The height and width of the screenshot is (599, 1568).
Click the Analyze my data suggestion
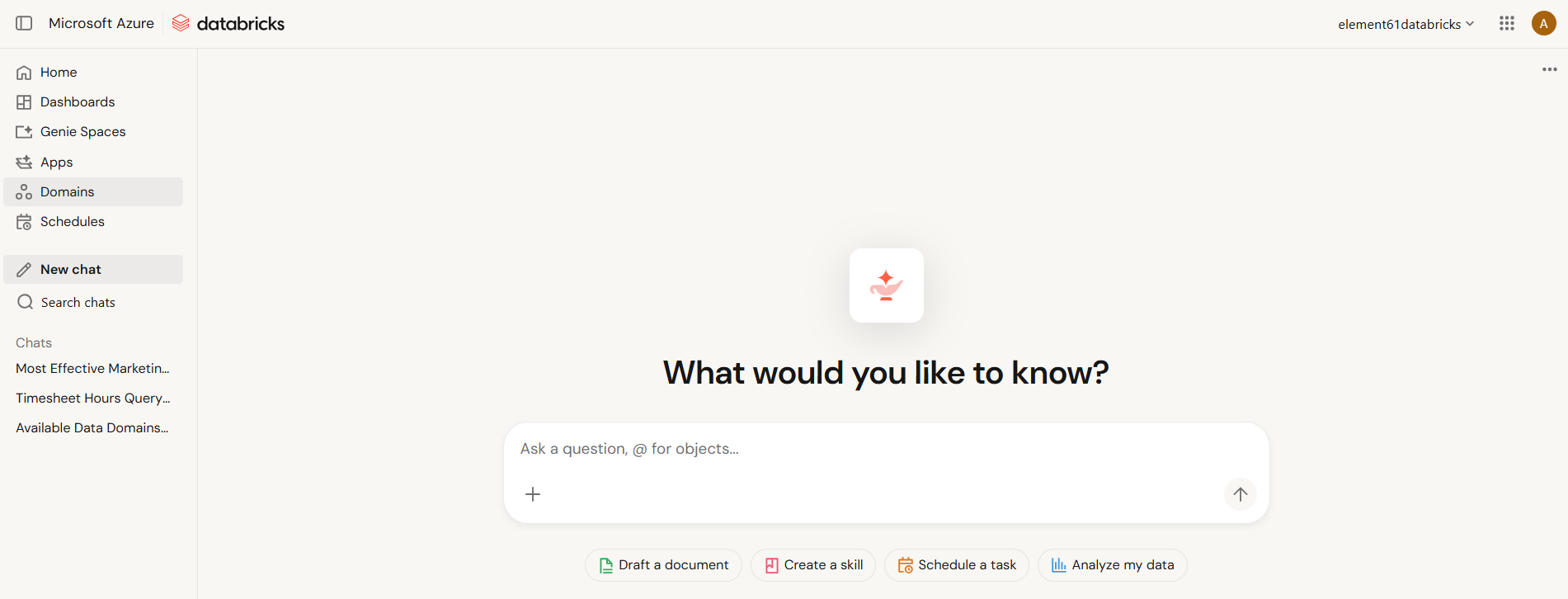click(1113, 565)
